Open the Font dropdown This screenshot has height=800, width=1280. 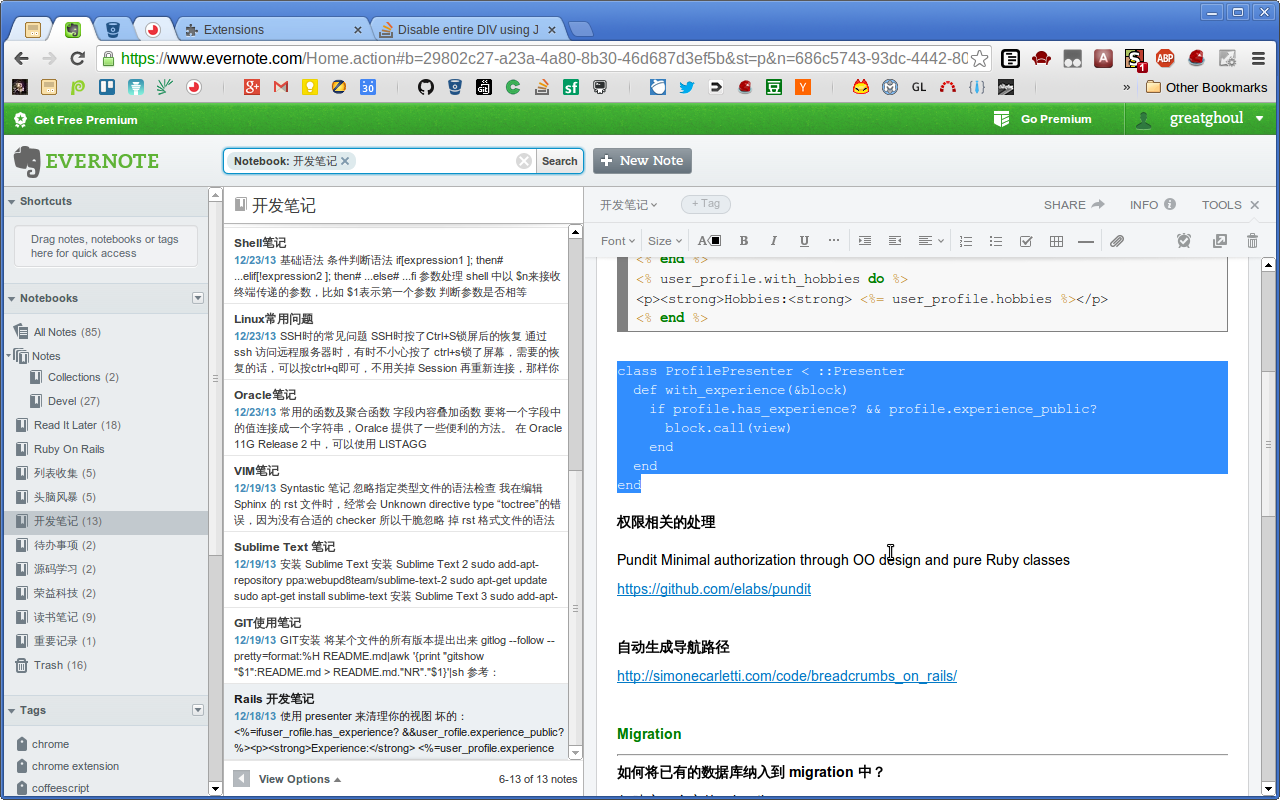click(617, 241)
